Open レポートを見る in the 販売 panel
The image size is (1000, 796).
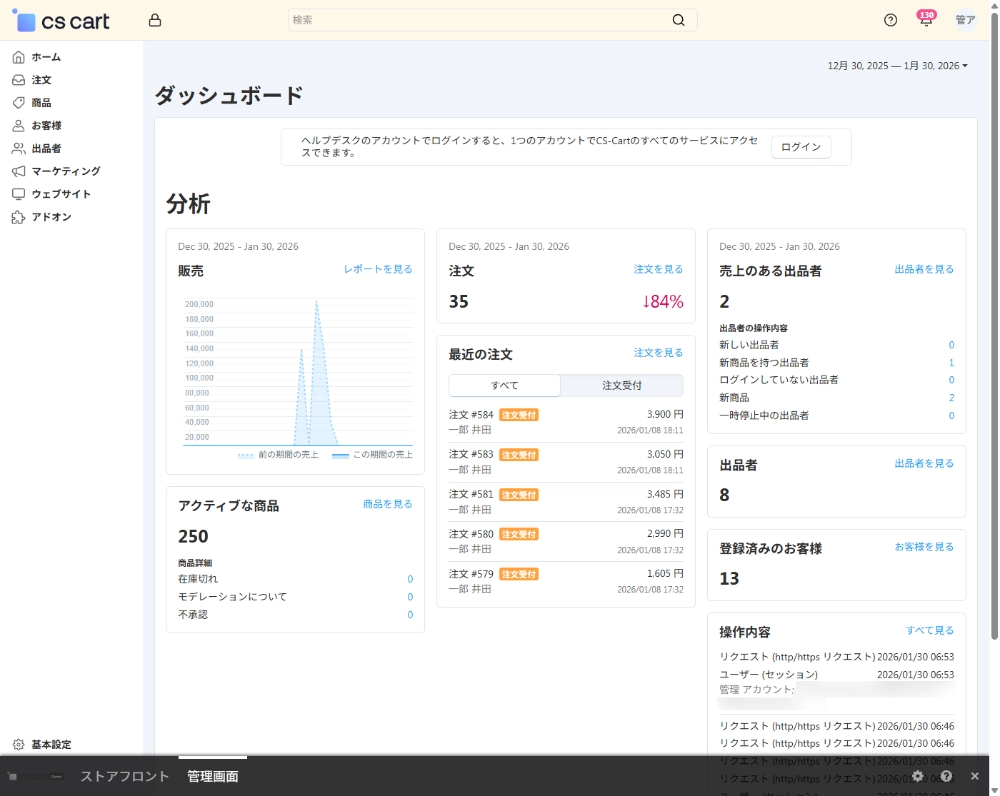377,270
